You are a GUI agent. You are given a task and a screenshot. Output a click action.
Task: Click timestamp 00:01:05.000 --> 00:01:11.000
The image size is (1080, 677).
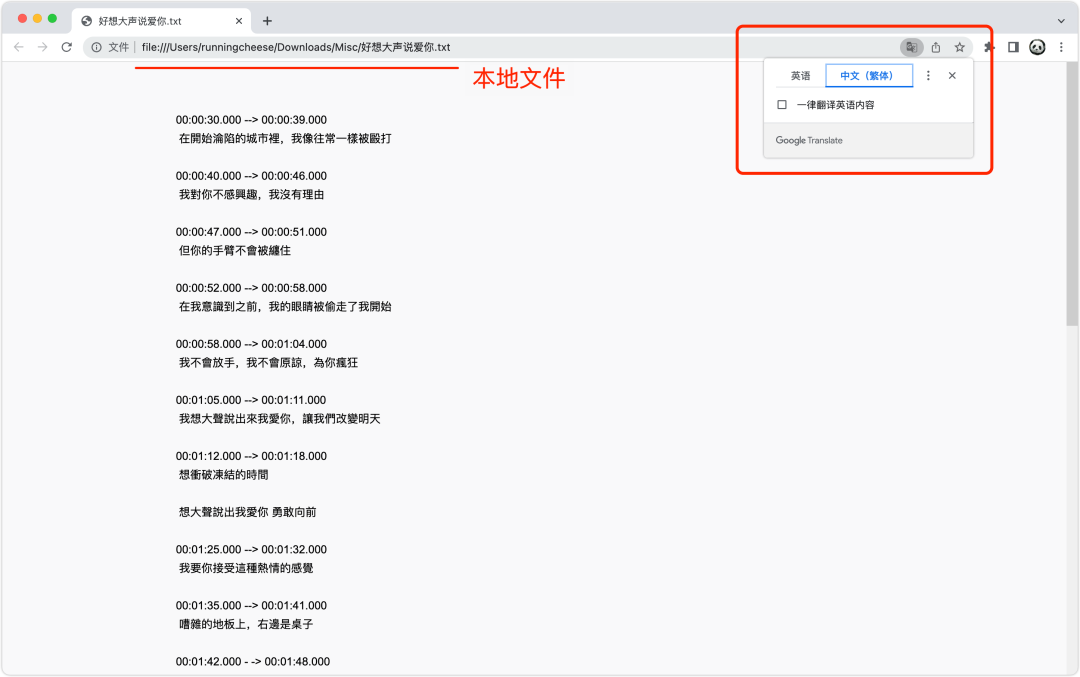[x=251, y=400]
